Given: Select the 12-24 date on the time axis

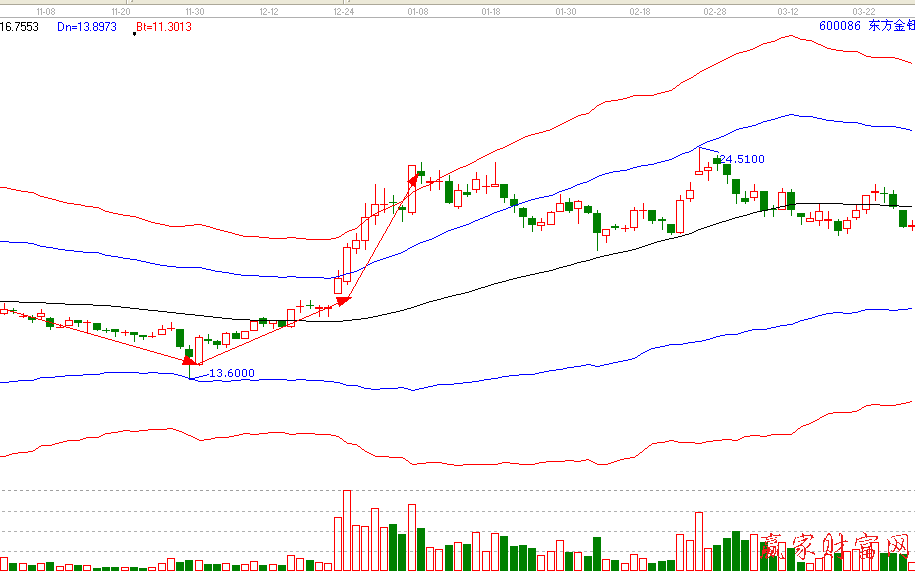Looking at the screenshot, I should 343,11.
